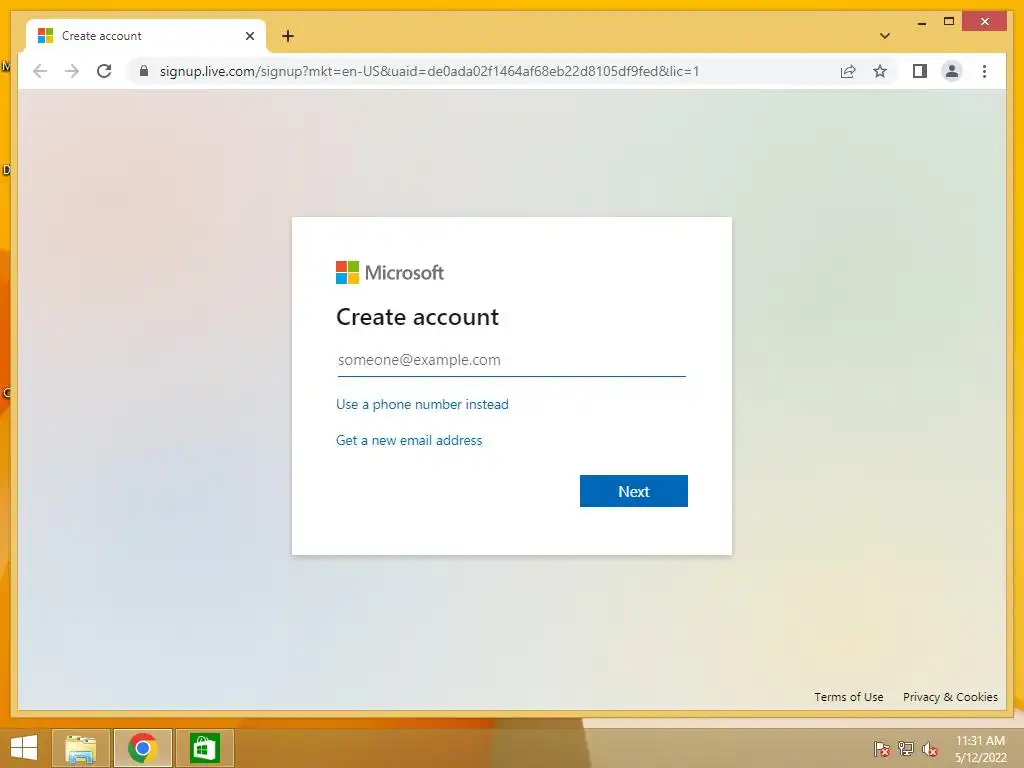The height and width of the screenshot is (768, 1024).
Task: Close the Create account tab
Action: [x=249, y=36]
